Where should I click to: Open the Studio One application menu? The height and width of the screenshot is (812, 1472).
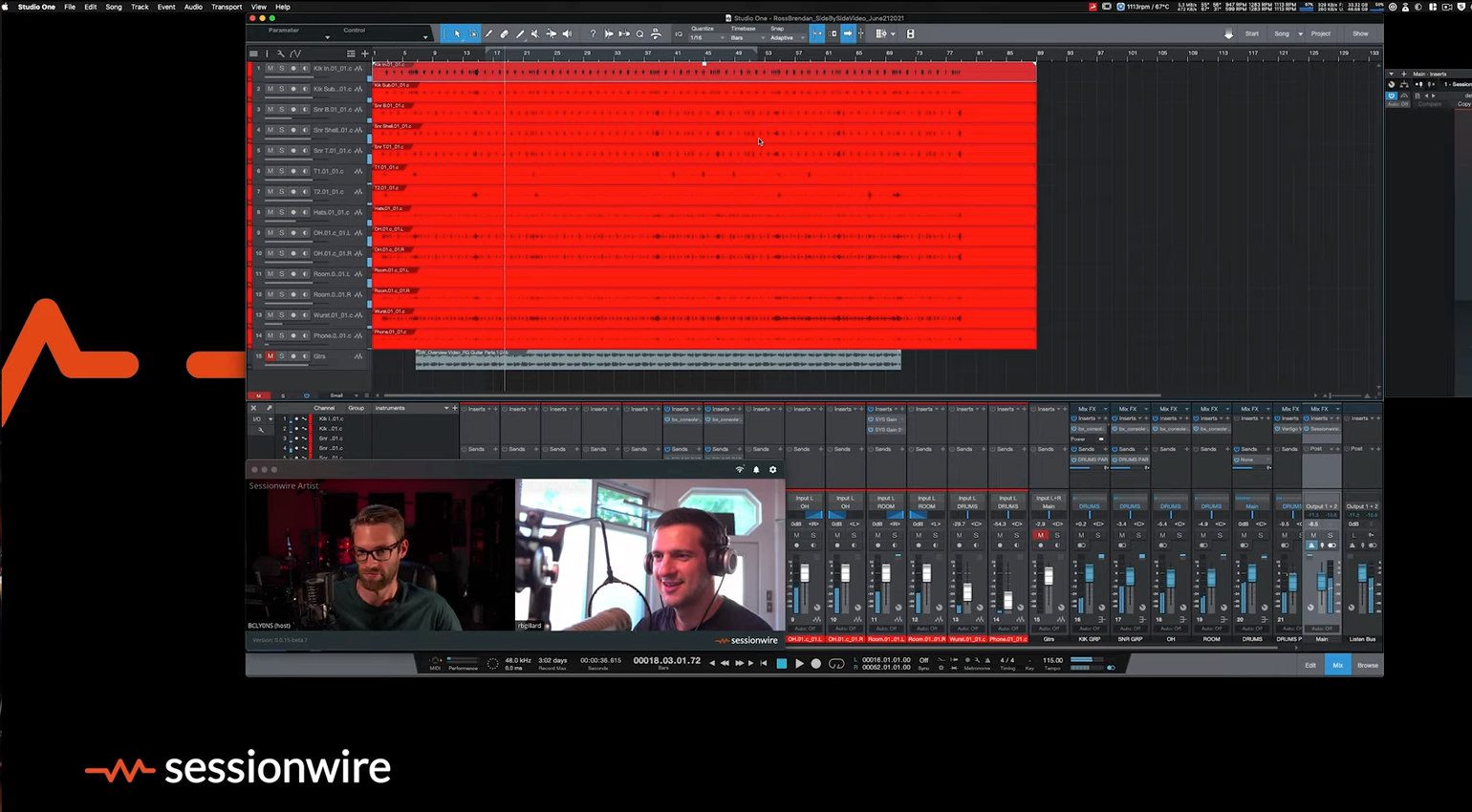point(36,7)
